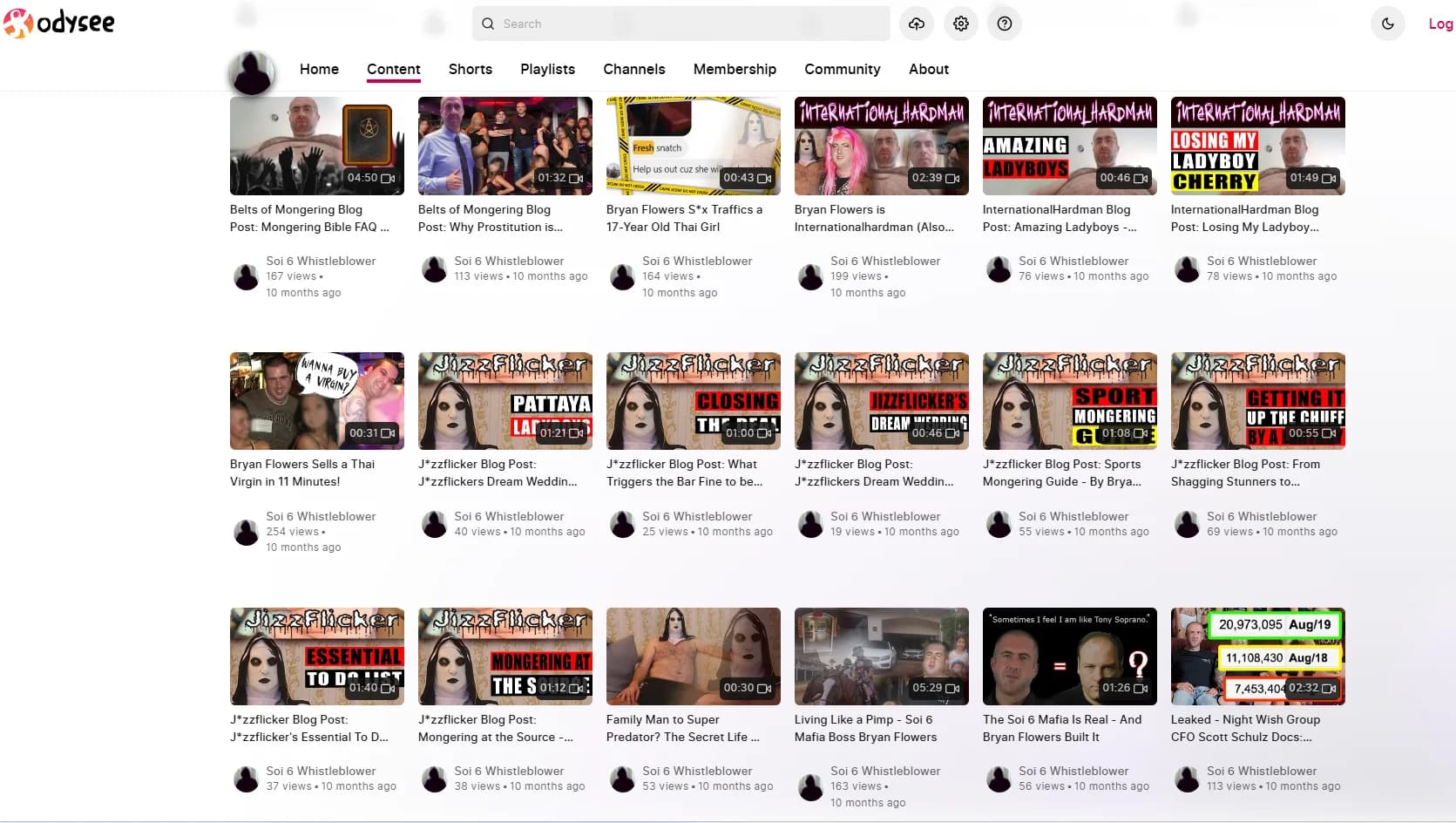Open the Community tab
Image resolution: width=1456 pixels, height=823 pixels.
click(843, 69)
